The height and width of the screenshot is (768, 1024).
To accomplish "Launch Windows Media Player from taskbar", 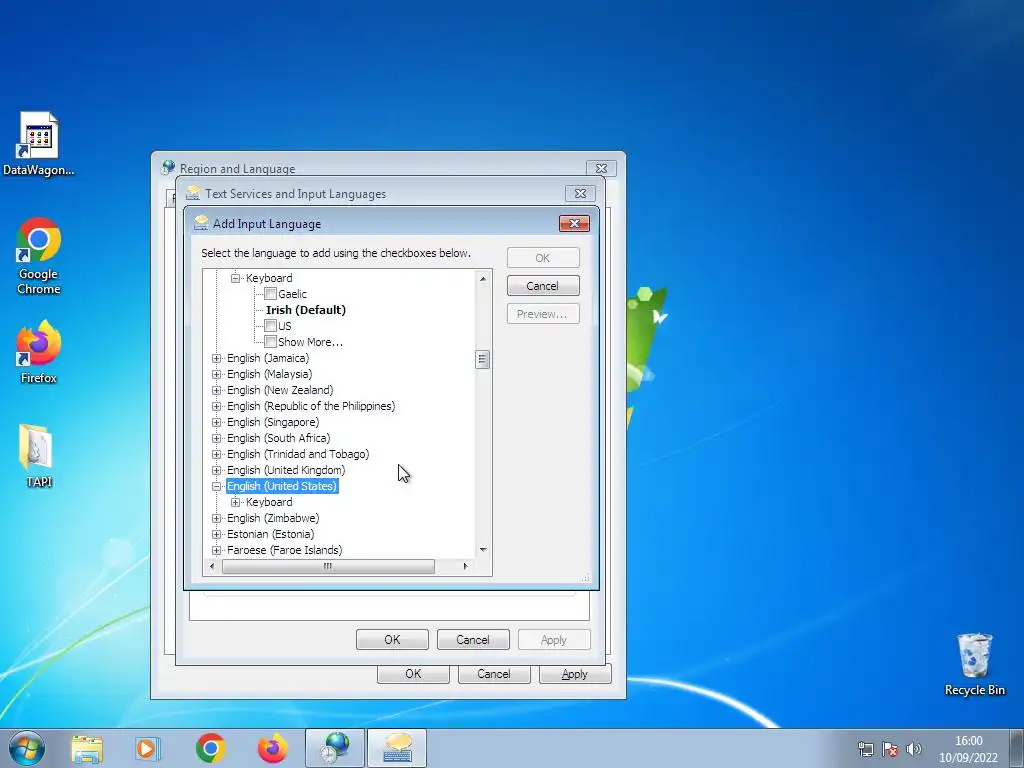I will [x=148, y=748].
